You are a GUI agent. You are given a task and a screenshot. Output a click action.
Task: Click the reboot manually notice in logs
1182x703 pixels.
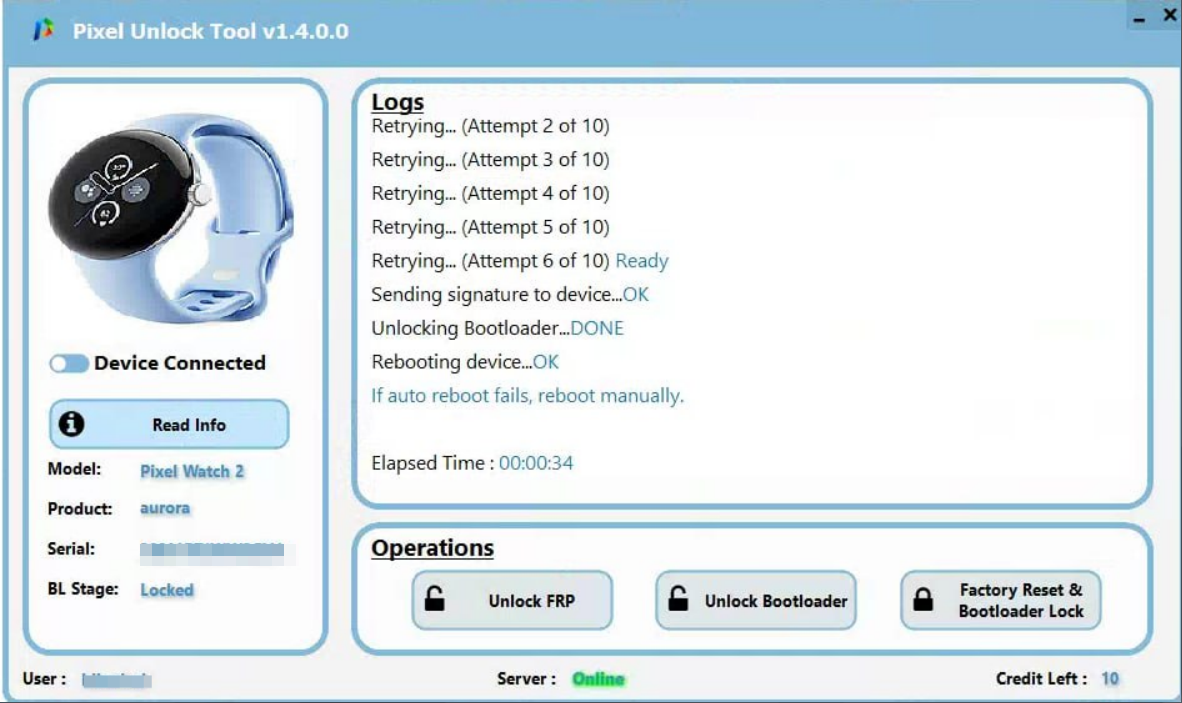[x=527, y=395]
